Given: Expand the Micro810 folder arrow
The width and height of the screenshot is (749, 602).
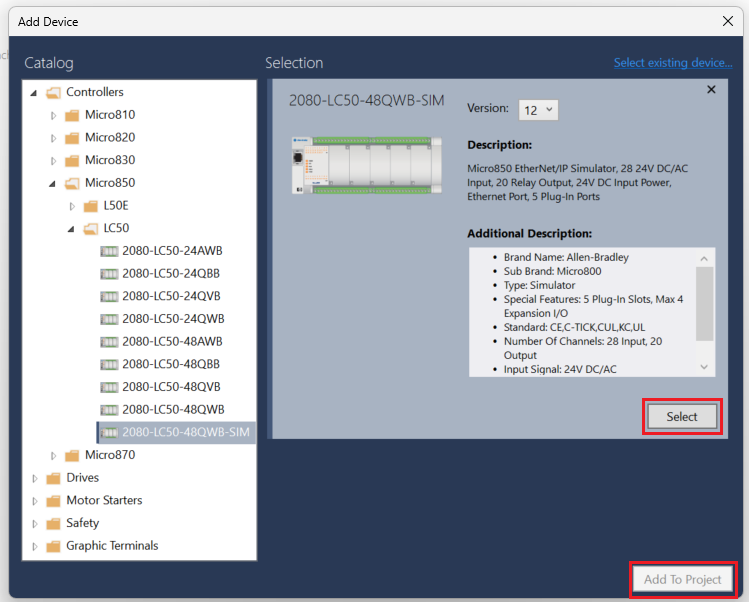Looking at the screenshot, I should pyautogui.click(x=53, y=116).
